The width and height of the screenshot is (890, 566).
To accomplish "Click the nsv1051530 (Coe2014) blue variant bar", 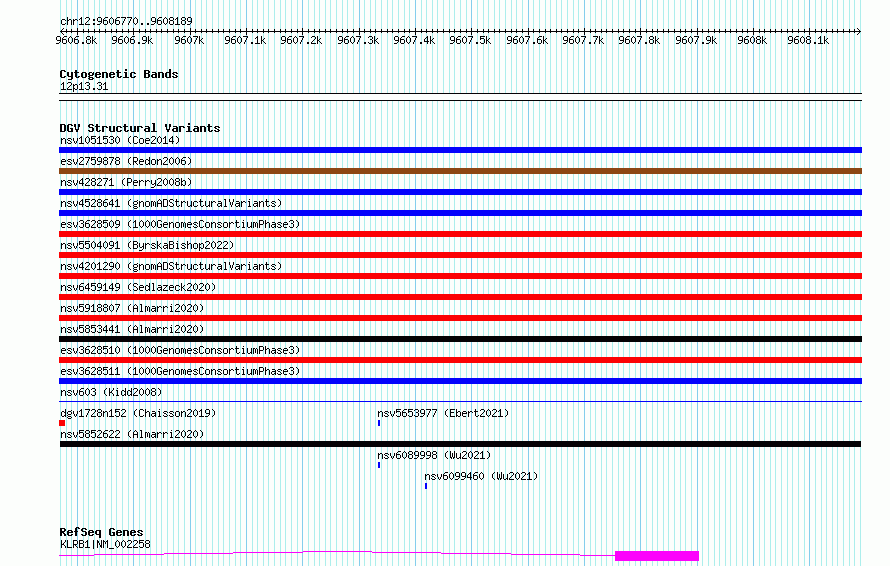I will point(460,150).
